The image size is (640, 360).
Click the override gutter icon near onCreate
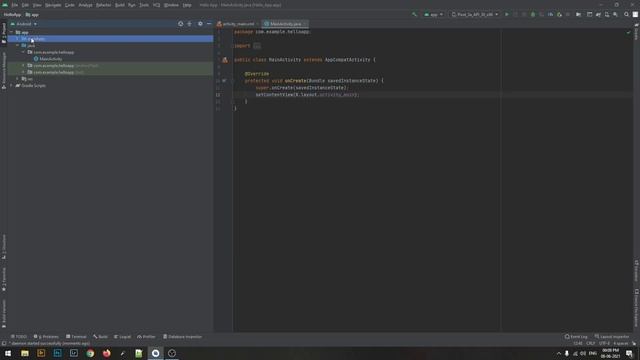224,80
